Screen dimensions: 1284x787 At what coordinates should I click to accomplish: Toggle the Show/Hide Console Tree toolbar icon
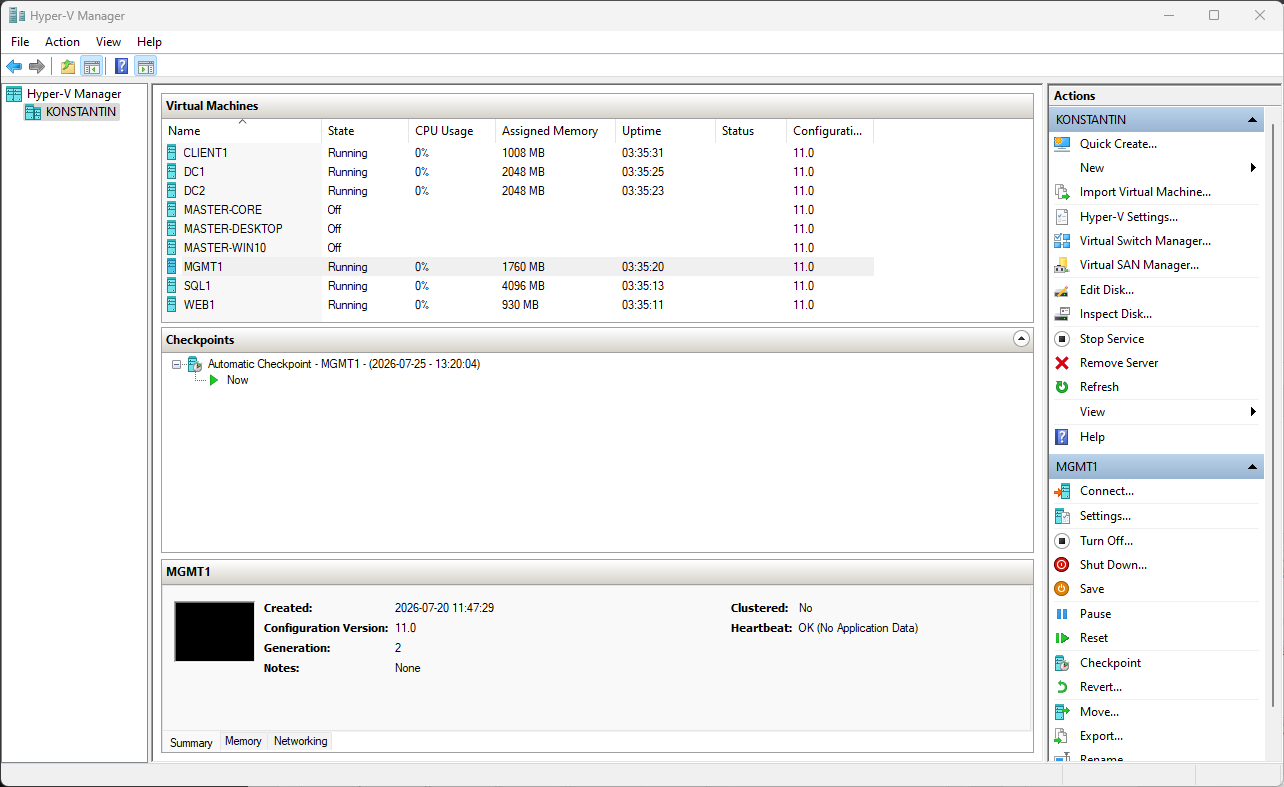pyautogui.click(x=91, y=67)
